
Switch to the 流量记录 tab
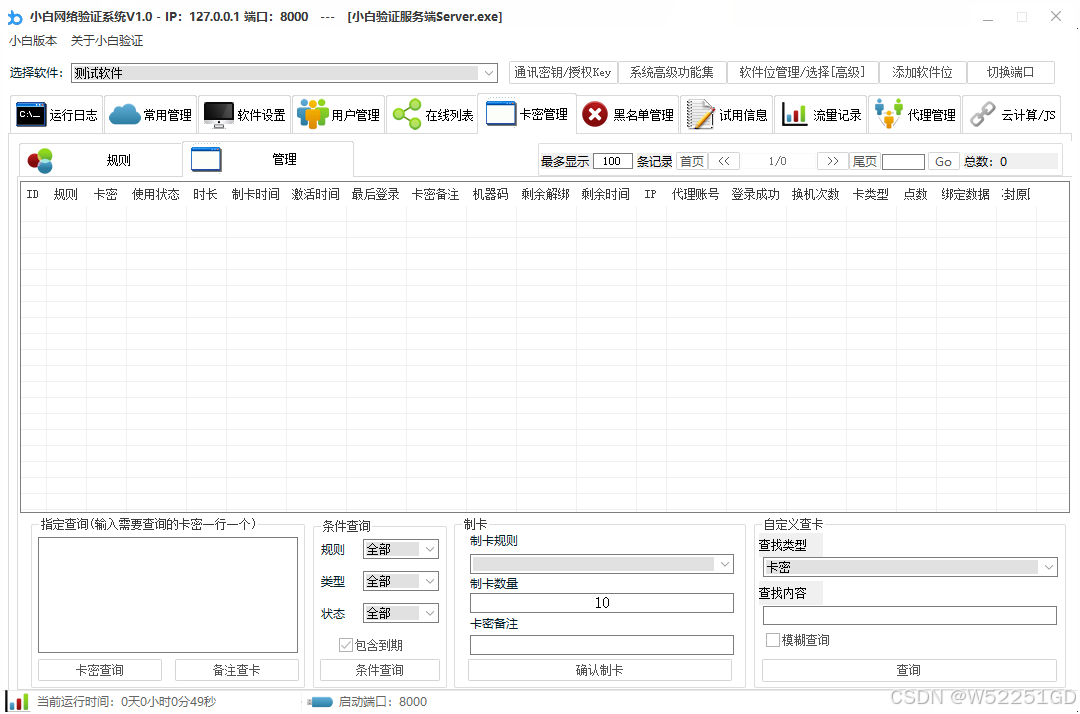pyautogui.click(x=820, y=114)
